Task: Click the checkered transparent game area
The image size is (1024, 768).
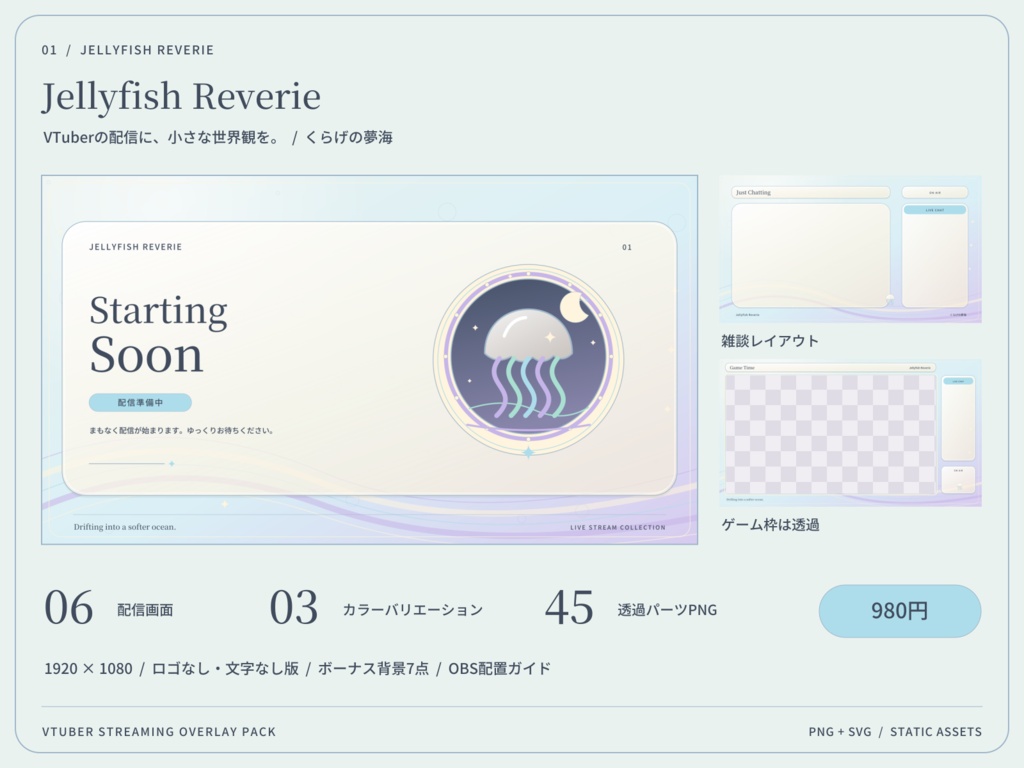Action: [830, 434]
